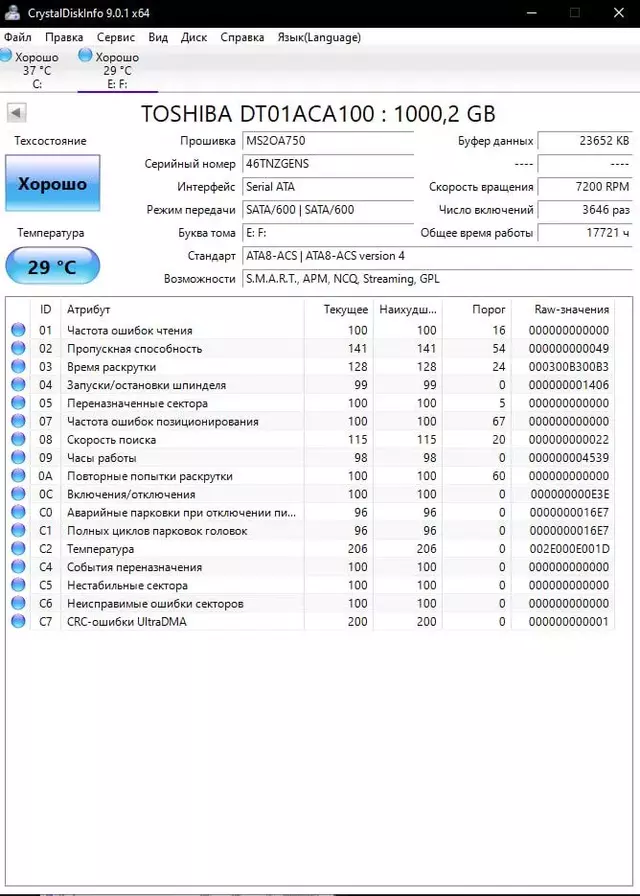Click the previous disk arrow button
Image resolution: width=640 pixels, height=896 pixels.
pyautogui.click(x=17, y=113)
